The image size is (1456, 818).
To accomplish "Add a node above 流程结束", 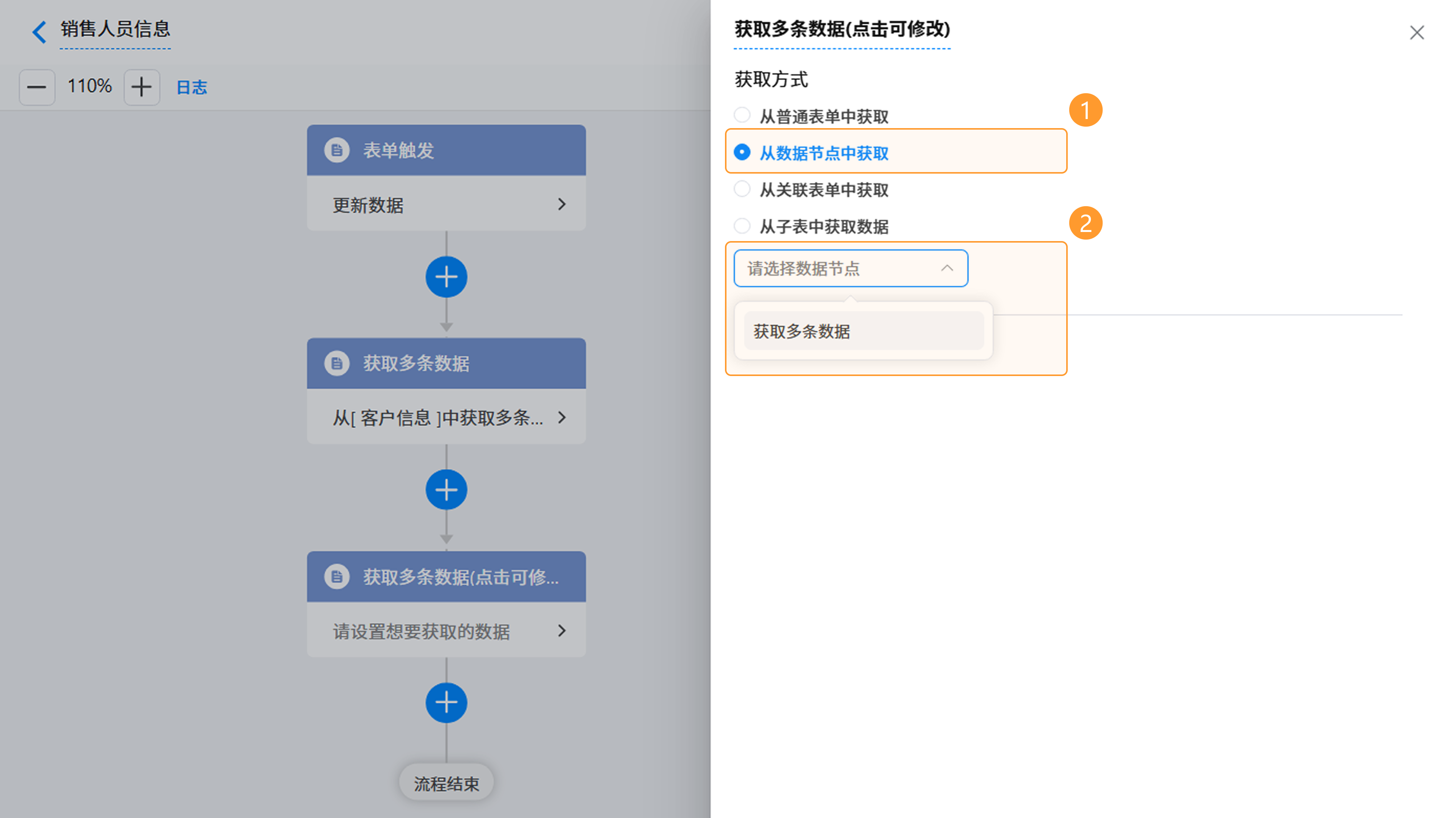I will (x=446, y=703).
